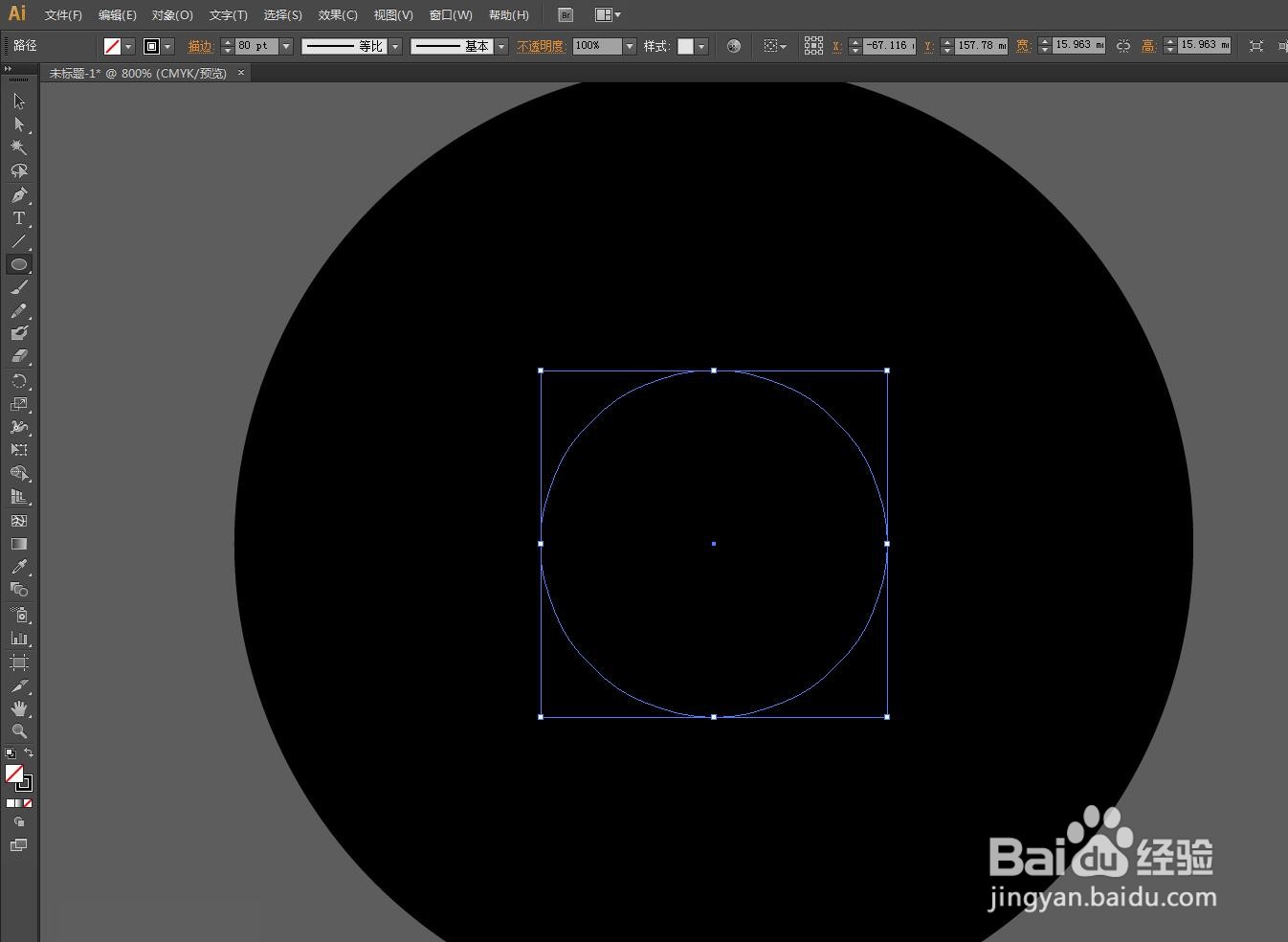
Task: Select the Blend tool
Action: click(x=19, y=590)
